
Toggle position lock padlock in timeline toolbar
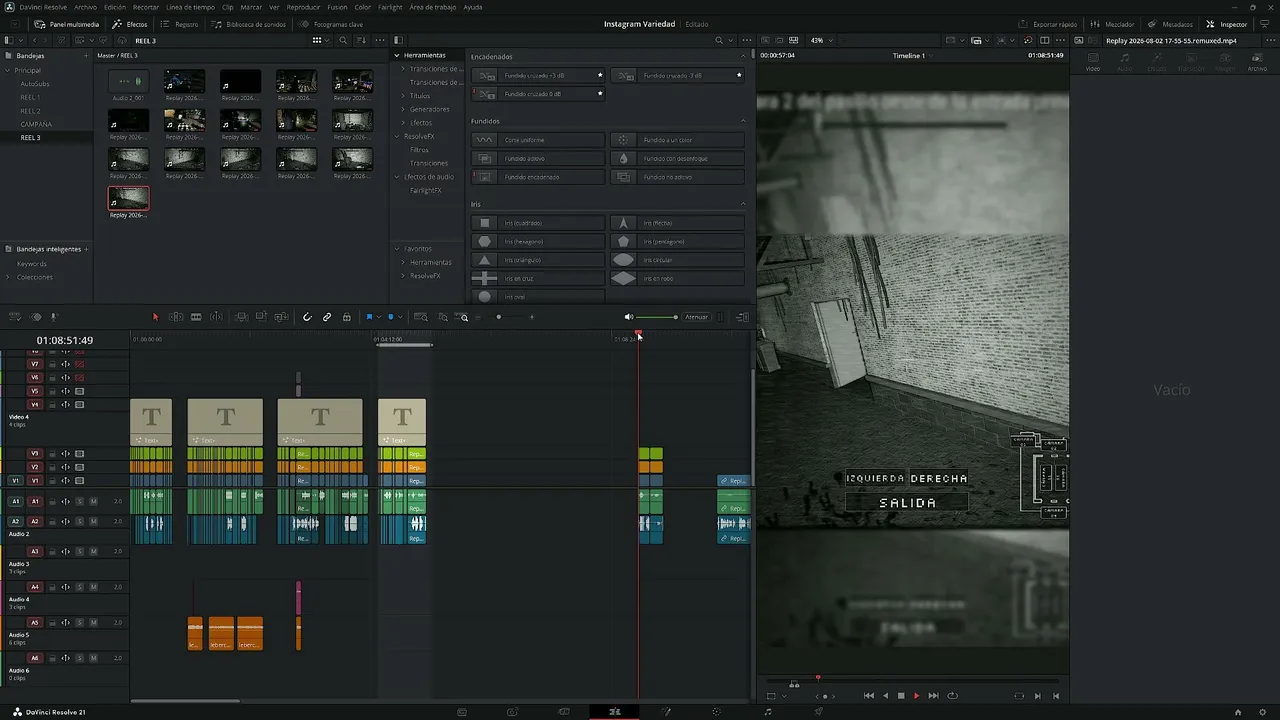(347, 317)
